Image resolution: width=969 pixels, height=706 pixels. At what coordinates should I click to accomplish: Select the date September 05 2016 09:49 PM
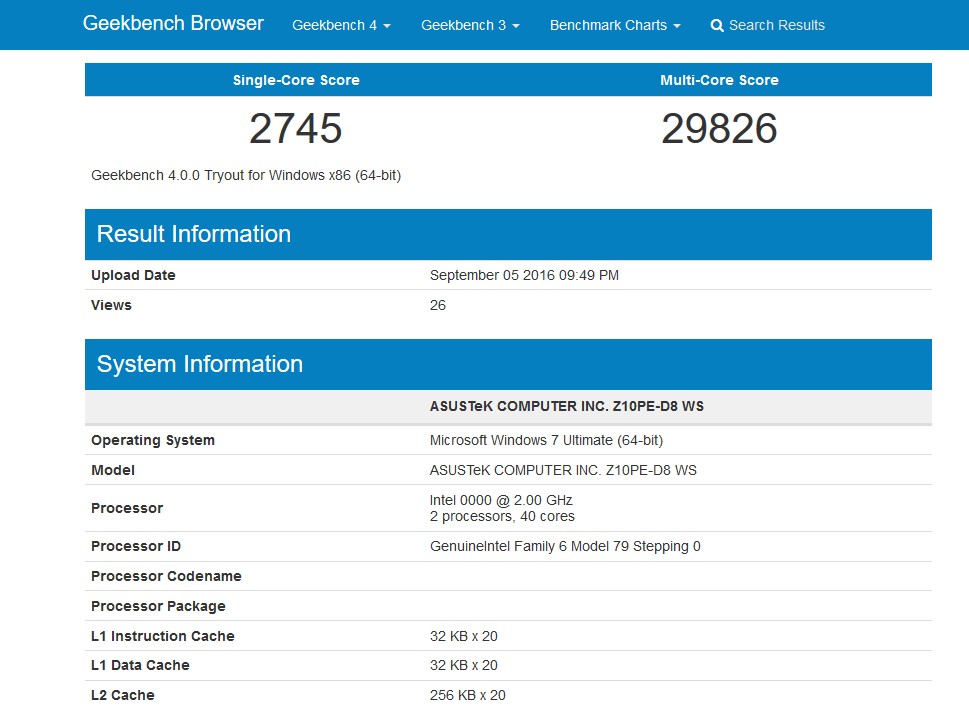click(x=524, y=275)
